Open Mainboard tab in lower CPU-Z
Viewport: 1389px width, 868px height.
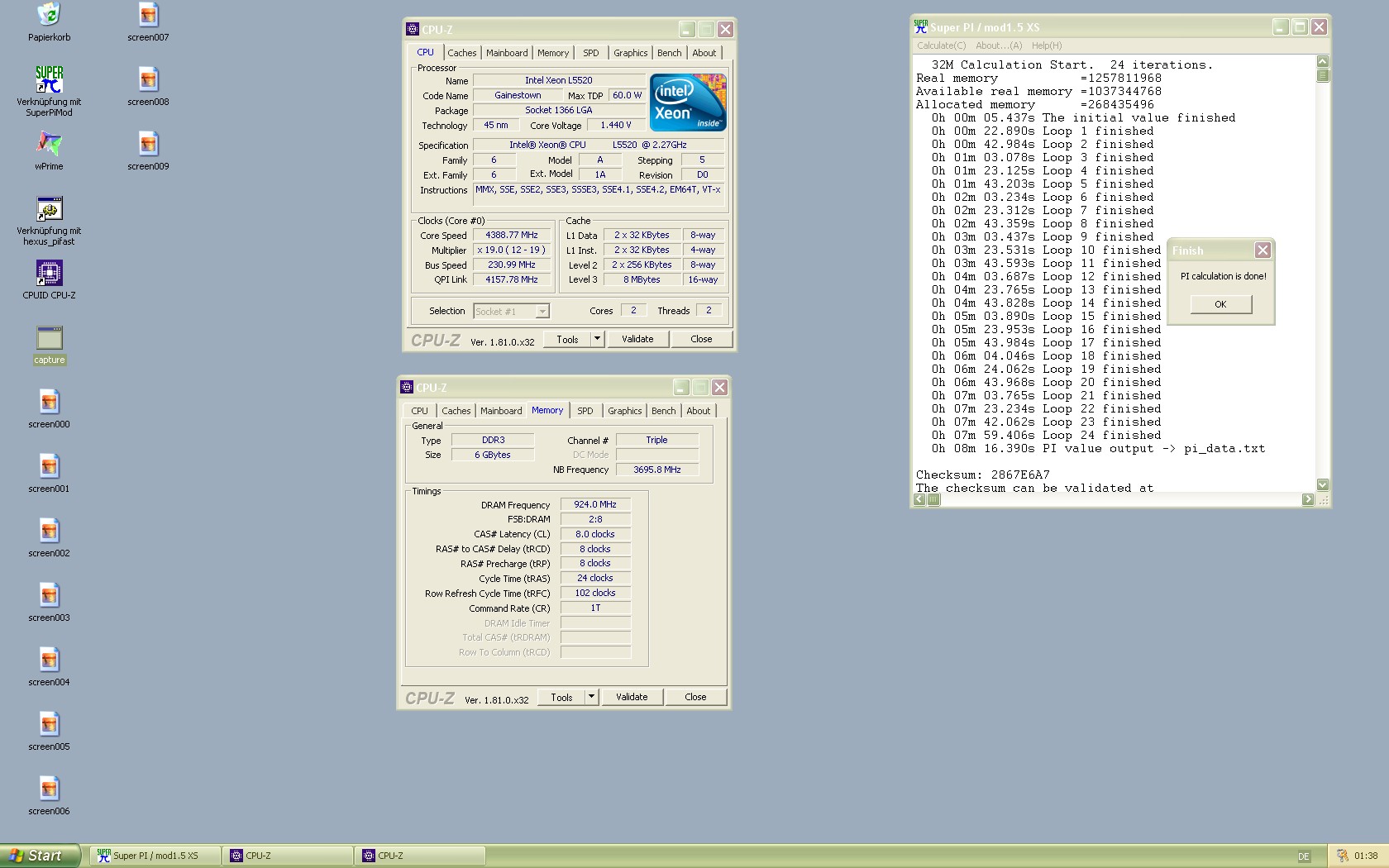(501, 411)
